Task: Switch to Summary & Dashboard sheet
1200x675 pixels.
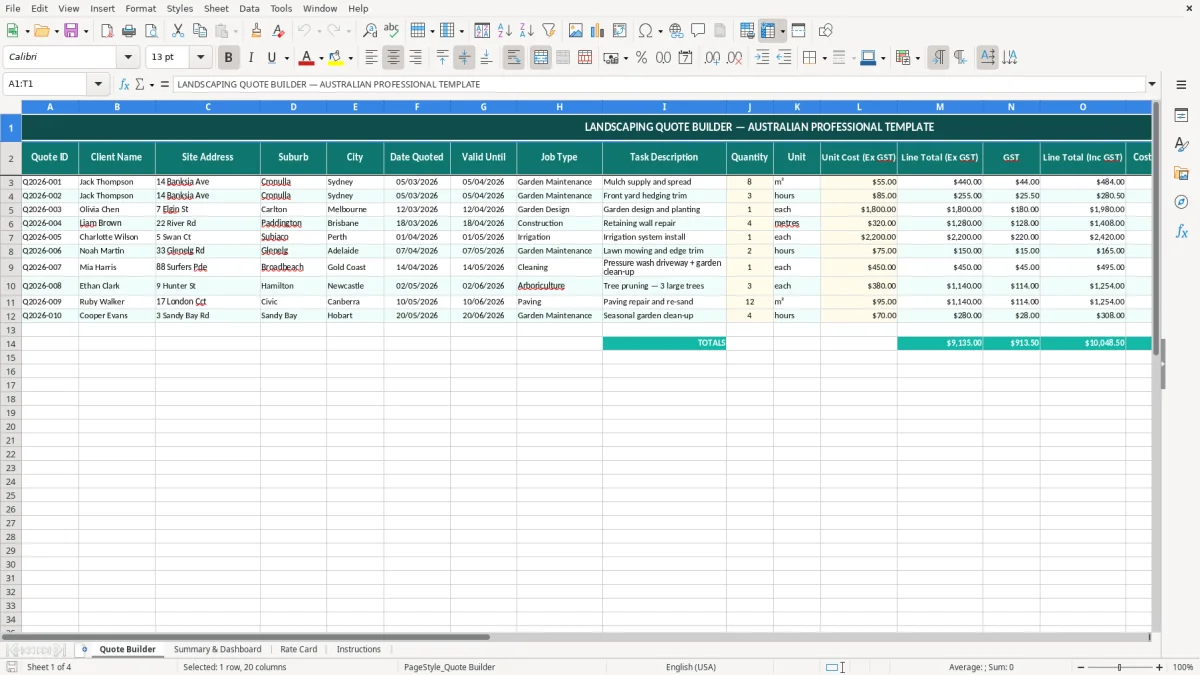Action: 217,650
